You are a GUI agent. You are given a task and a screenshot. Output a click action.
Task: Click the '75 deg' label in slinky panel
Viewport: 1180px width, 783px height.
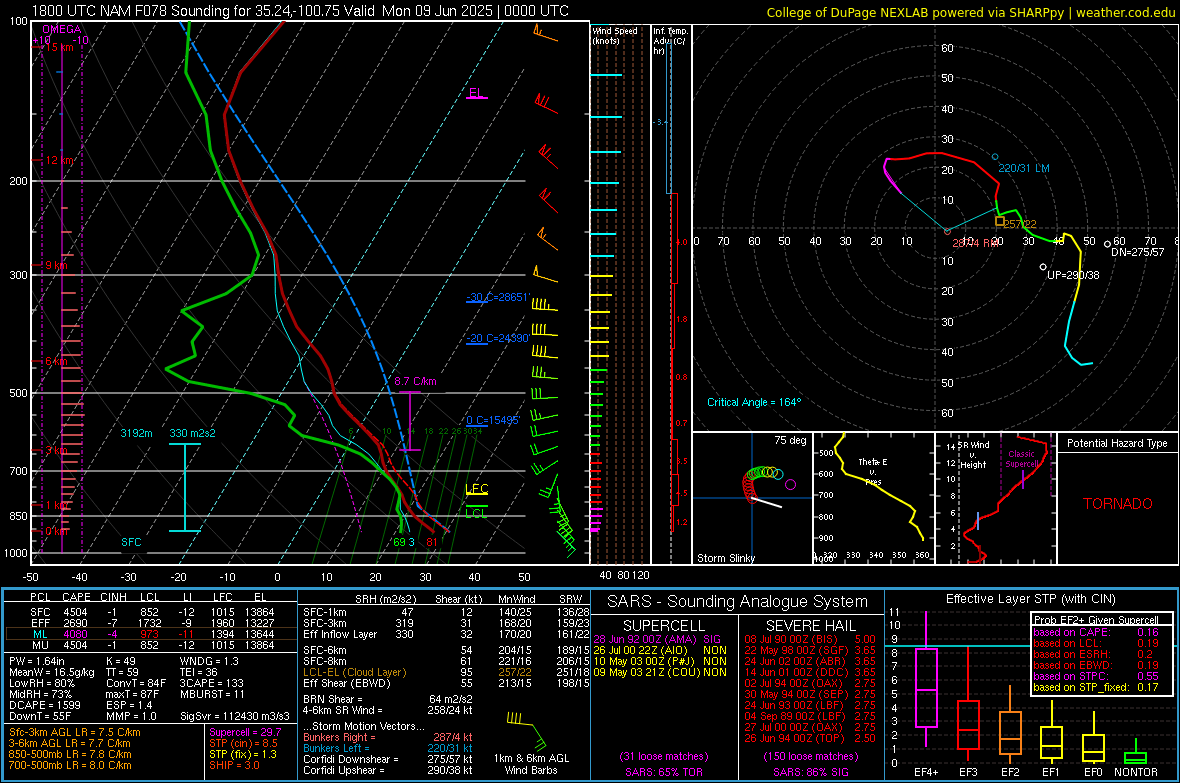[x=790, y=440]
